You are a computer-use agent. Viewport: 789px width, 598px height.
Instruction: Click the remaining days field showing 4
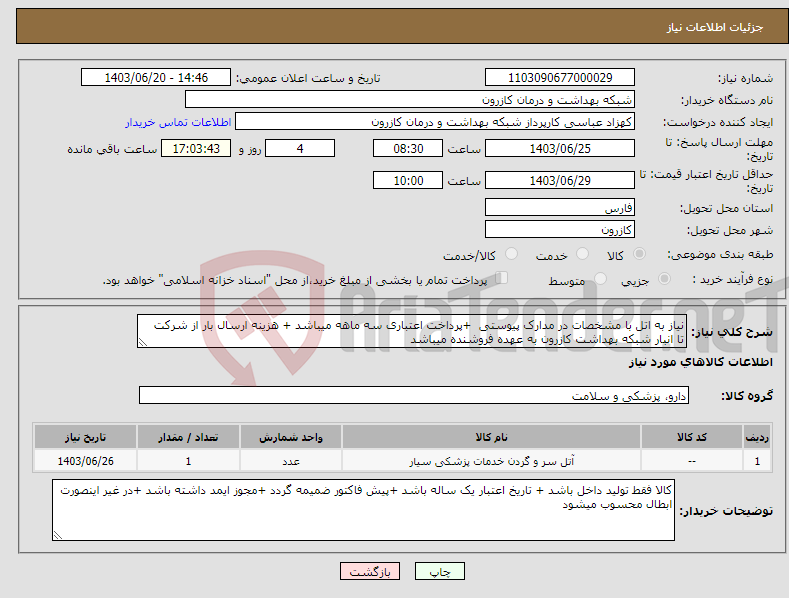[300, 148]
